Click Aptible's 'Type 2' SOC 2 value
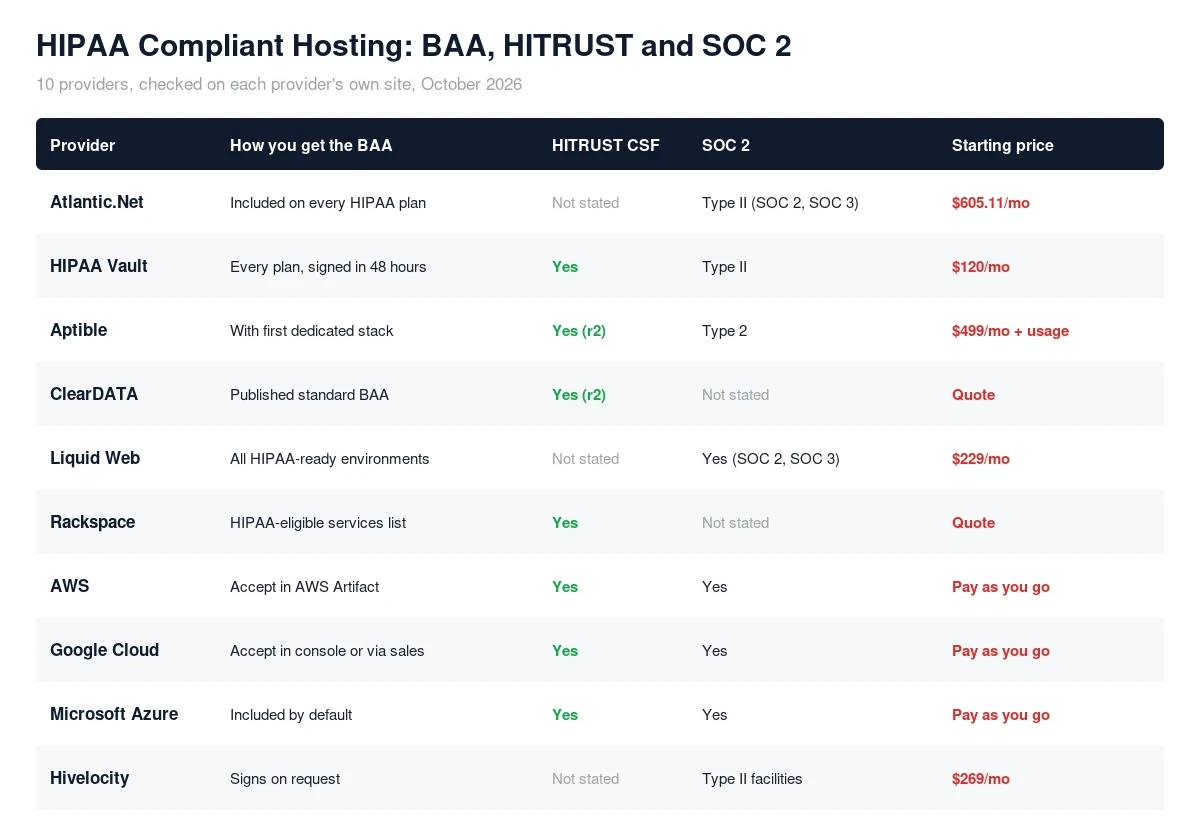The width and height of the screenshot is (1200, 834). point(725,331)
